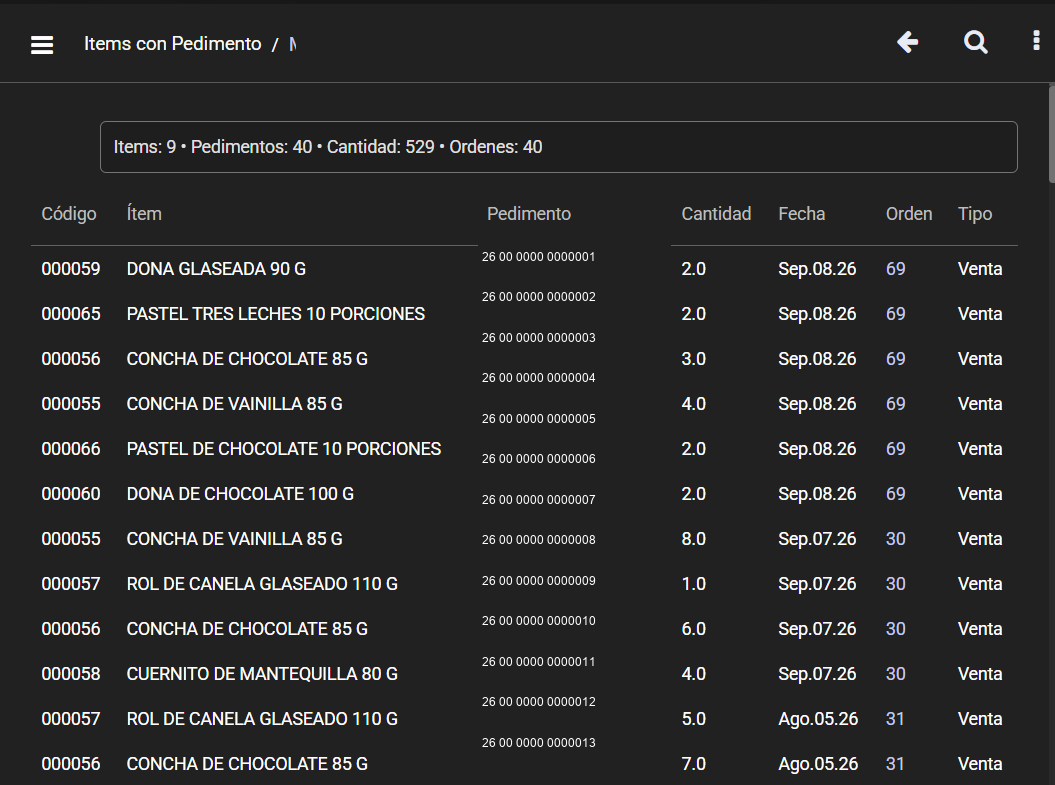Image resolution: width=1055 pixels, height=785 pixels.
Task: Click code 000060
Action: 71,494
